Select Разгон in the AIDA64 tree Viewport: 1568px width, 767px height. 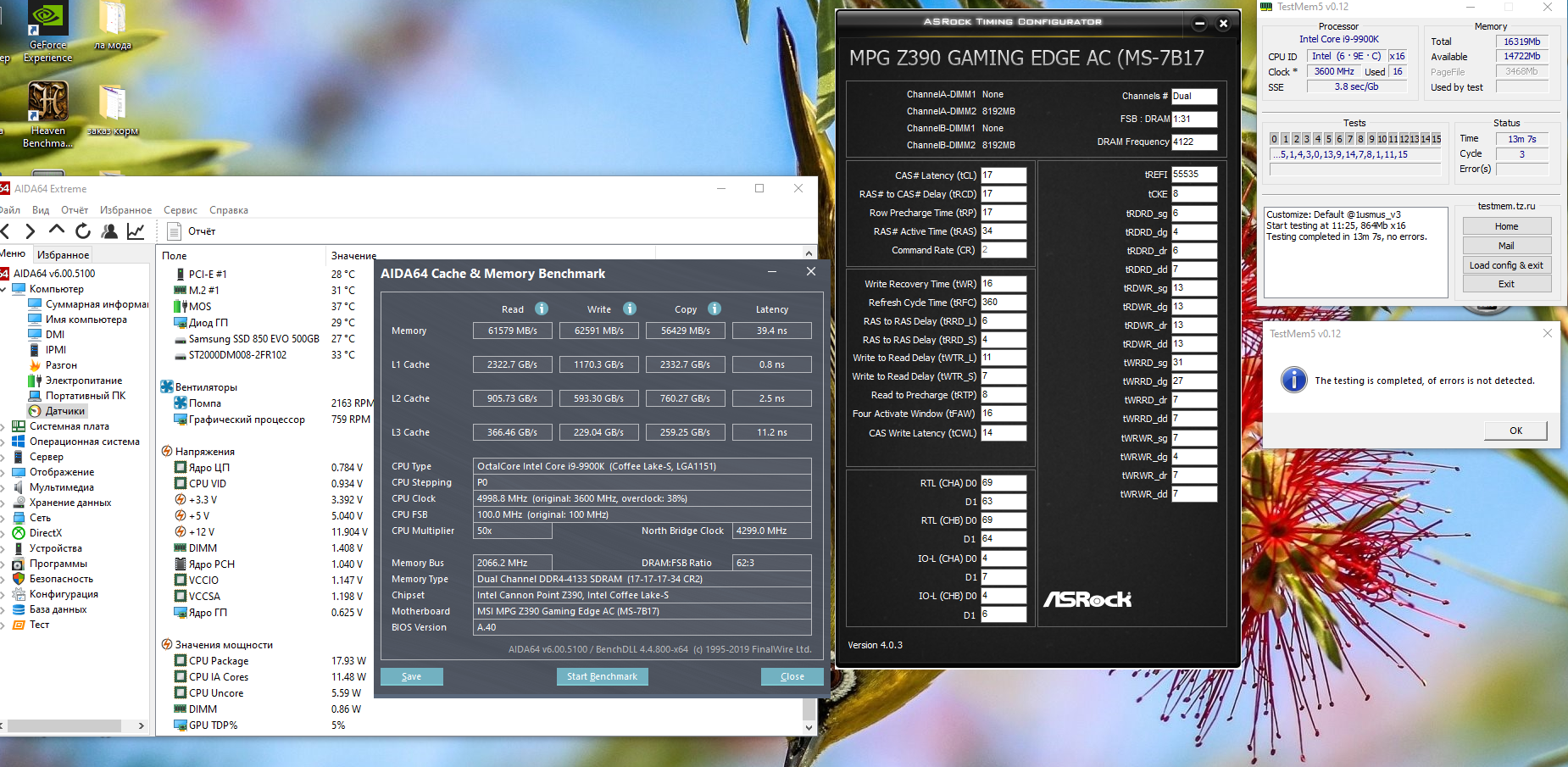(53, 365)
